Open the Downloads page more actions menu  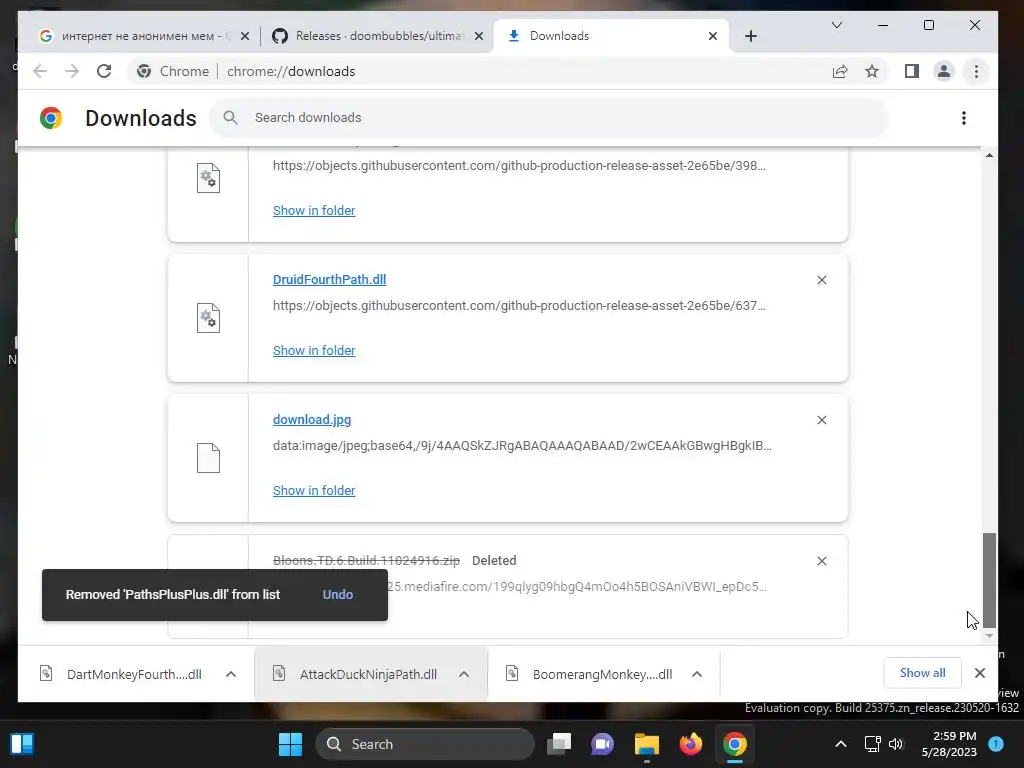tap(964, 118)
